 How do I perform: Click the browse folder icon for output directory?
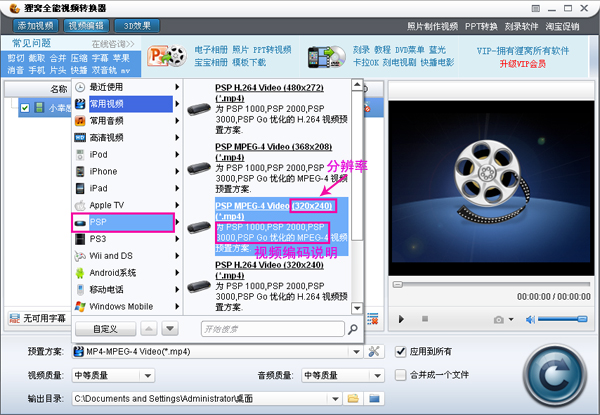point(353,399)
